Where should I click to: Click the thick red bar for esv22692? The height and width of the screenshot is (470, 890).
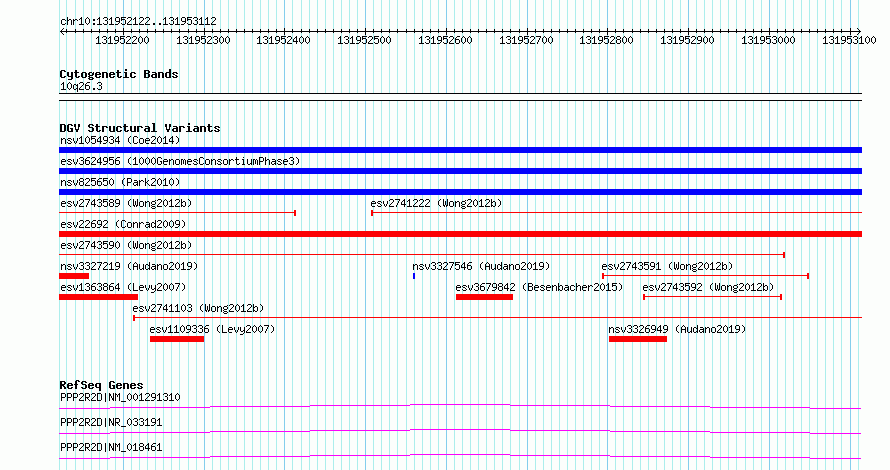[x=460, y=234]
